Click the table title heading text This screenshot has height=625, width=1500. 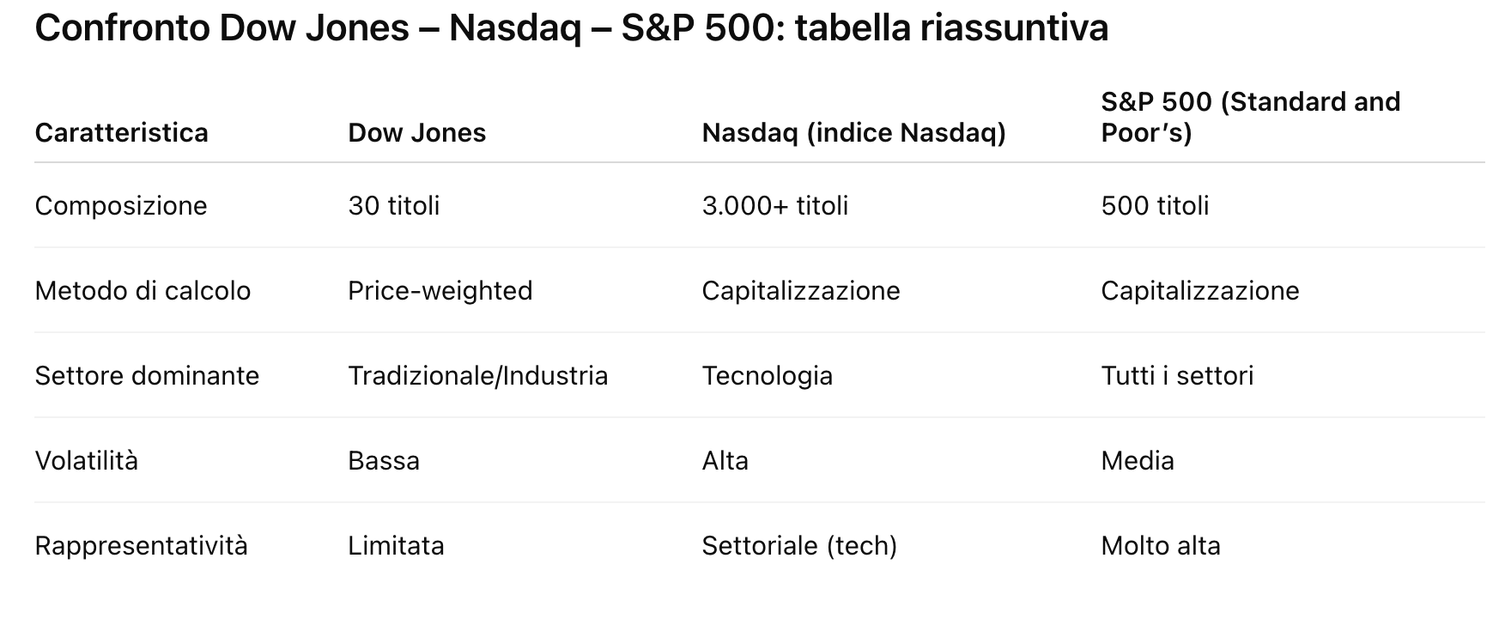pyautogui.click(x=571, y=28)
